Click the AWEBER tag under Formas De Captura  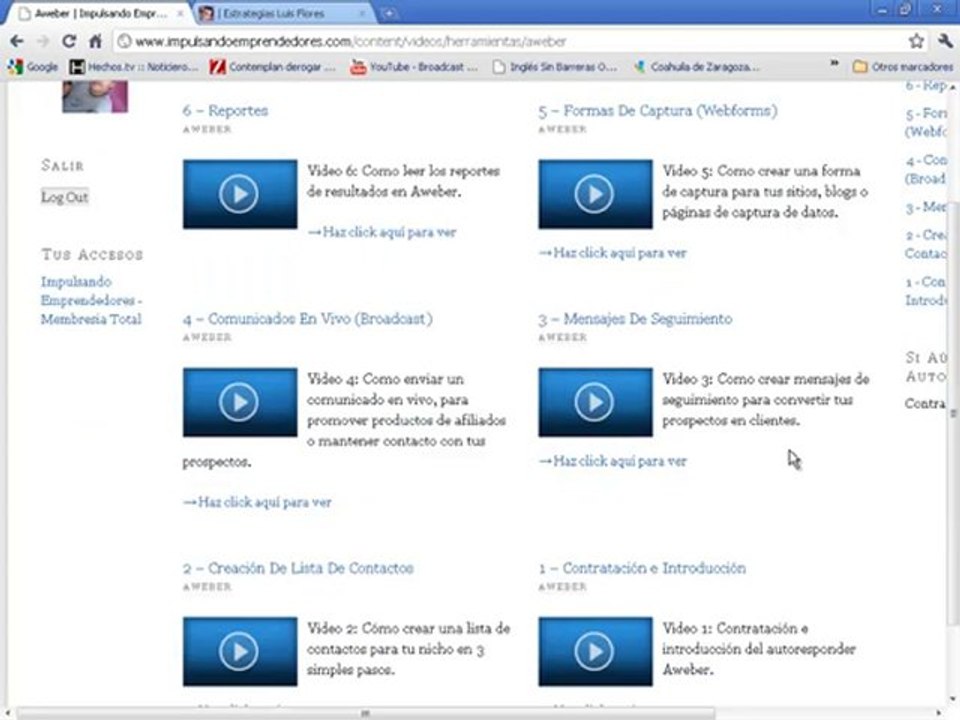coord(563,129)
